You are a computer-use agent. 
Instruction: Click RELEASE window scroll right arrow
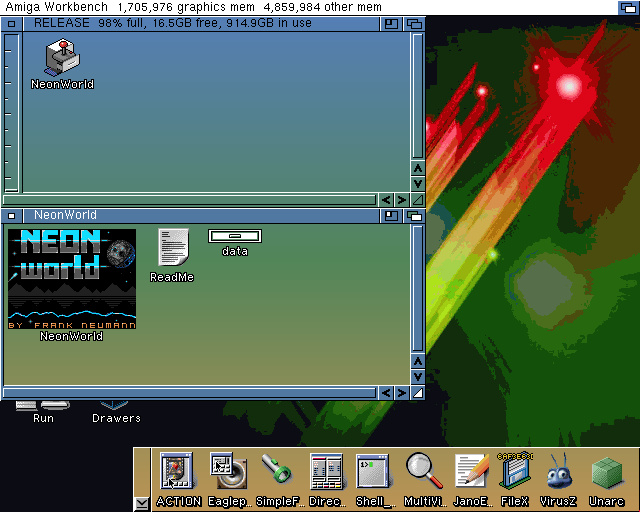pos(402,200)
